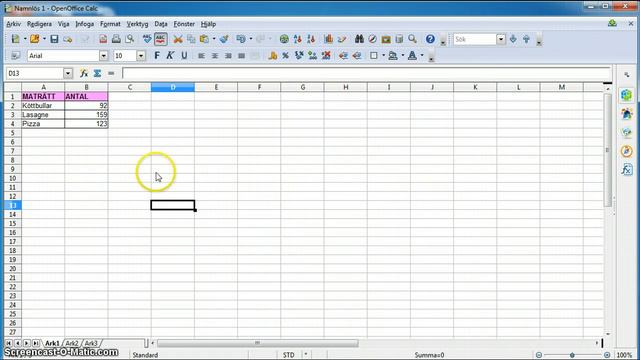Paste from clipboard
This screenshot has height=360, width=640.
204,39
